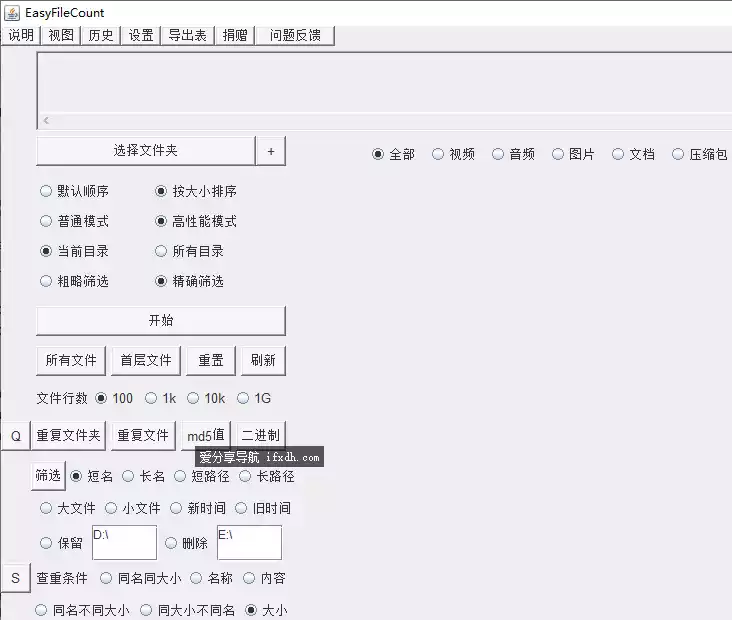This screenshot has height=620, width=732.
Task: Set 文件行数 to 100
Action: (x=114, y=398)
